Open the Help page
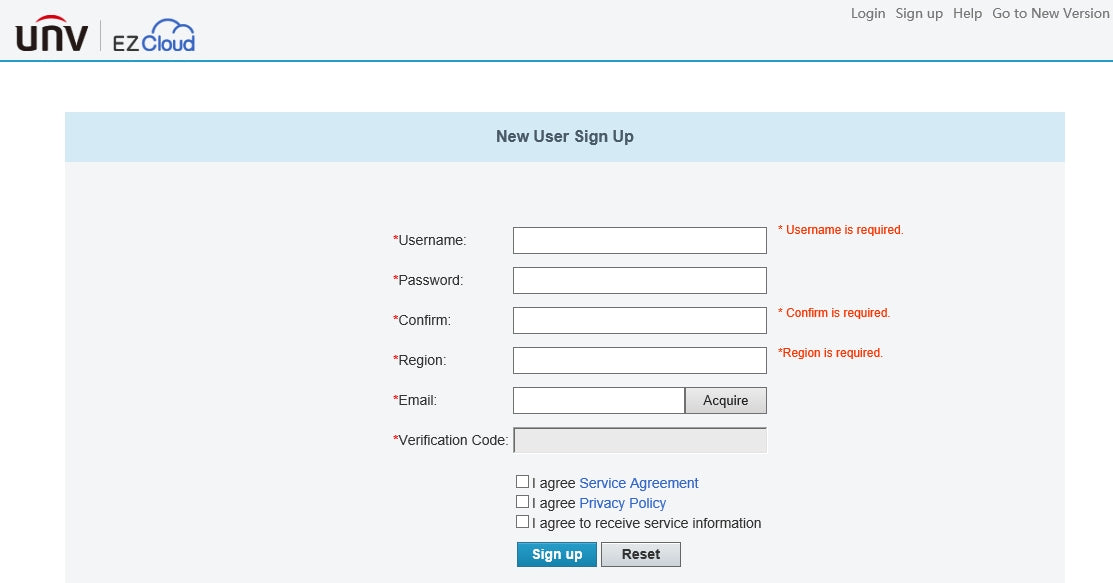Viewport: 1113px width, 583px height. tap(967, 13)
